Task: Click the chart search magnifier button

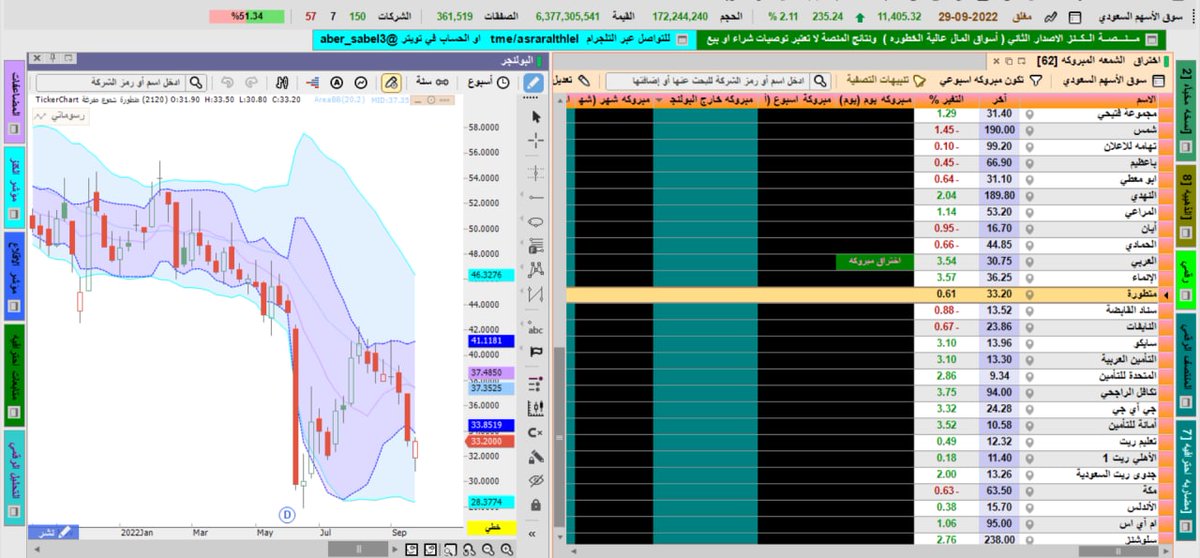Action: (198, 82)
